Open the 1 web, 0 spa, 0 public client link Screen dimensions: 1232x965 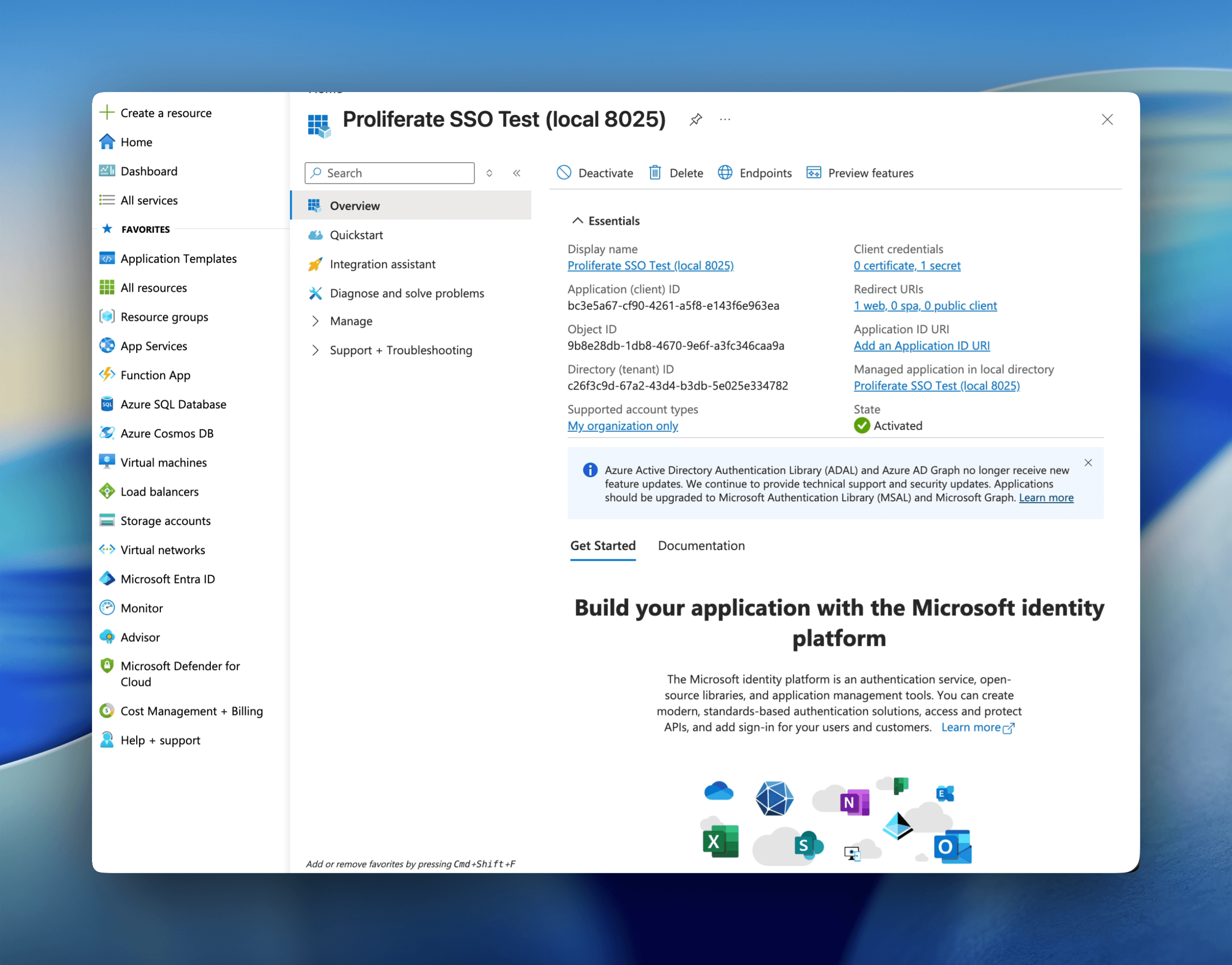coord(925,305)
